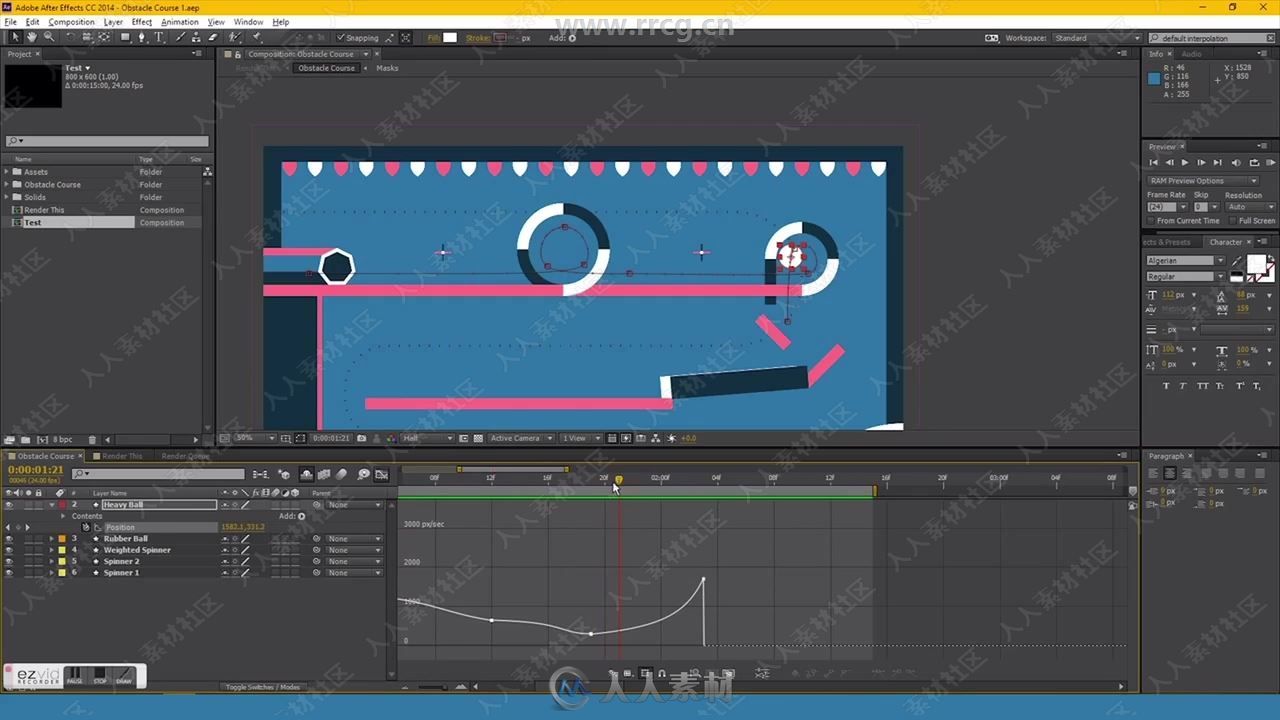Open the Composition menu
The width and height of the screenshot is (1280, 720).
72,21
